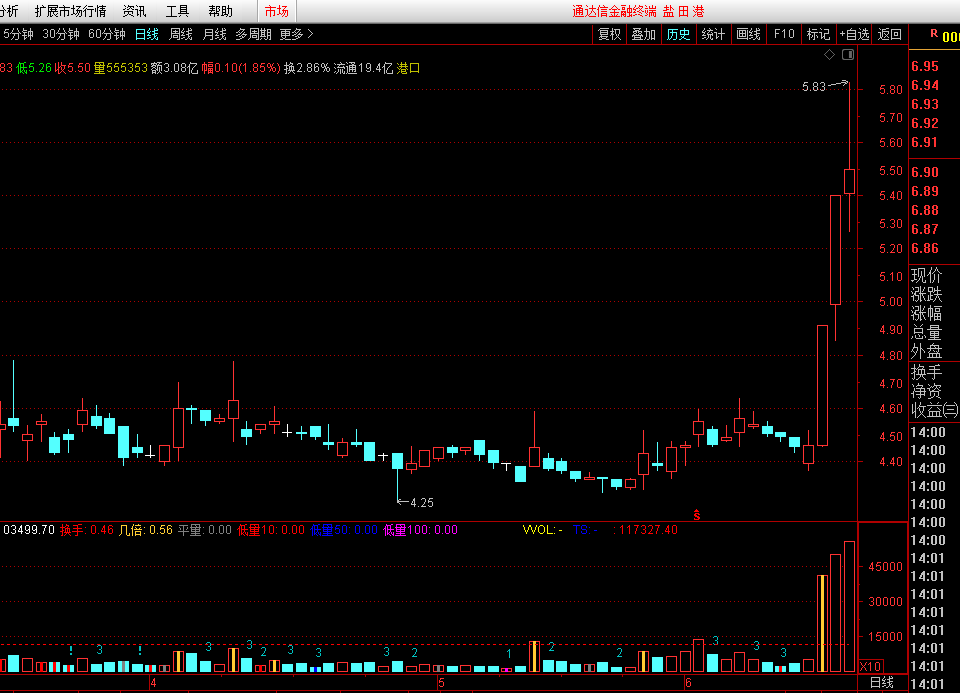The width and height of the screenshot is (960, 693).
Task: Activate the 画线 drawing tool
Action: [748, 34]
